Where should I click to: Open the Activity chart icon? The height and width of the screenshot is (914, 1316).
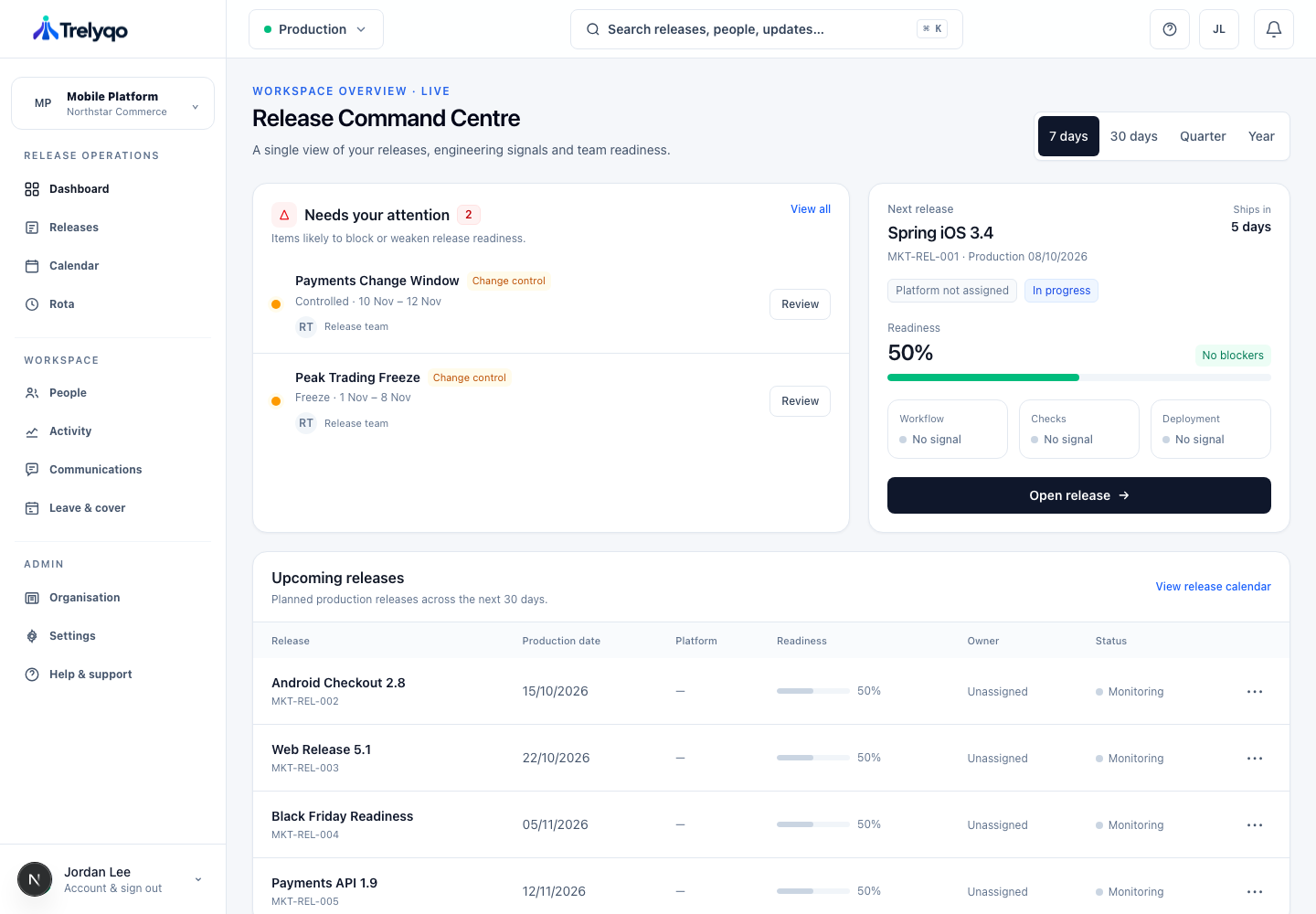(32, 431)
